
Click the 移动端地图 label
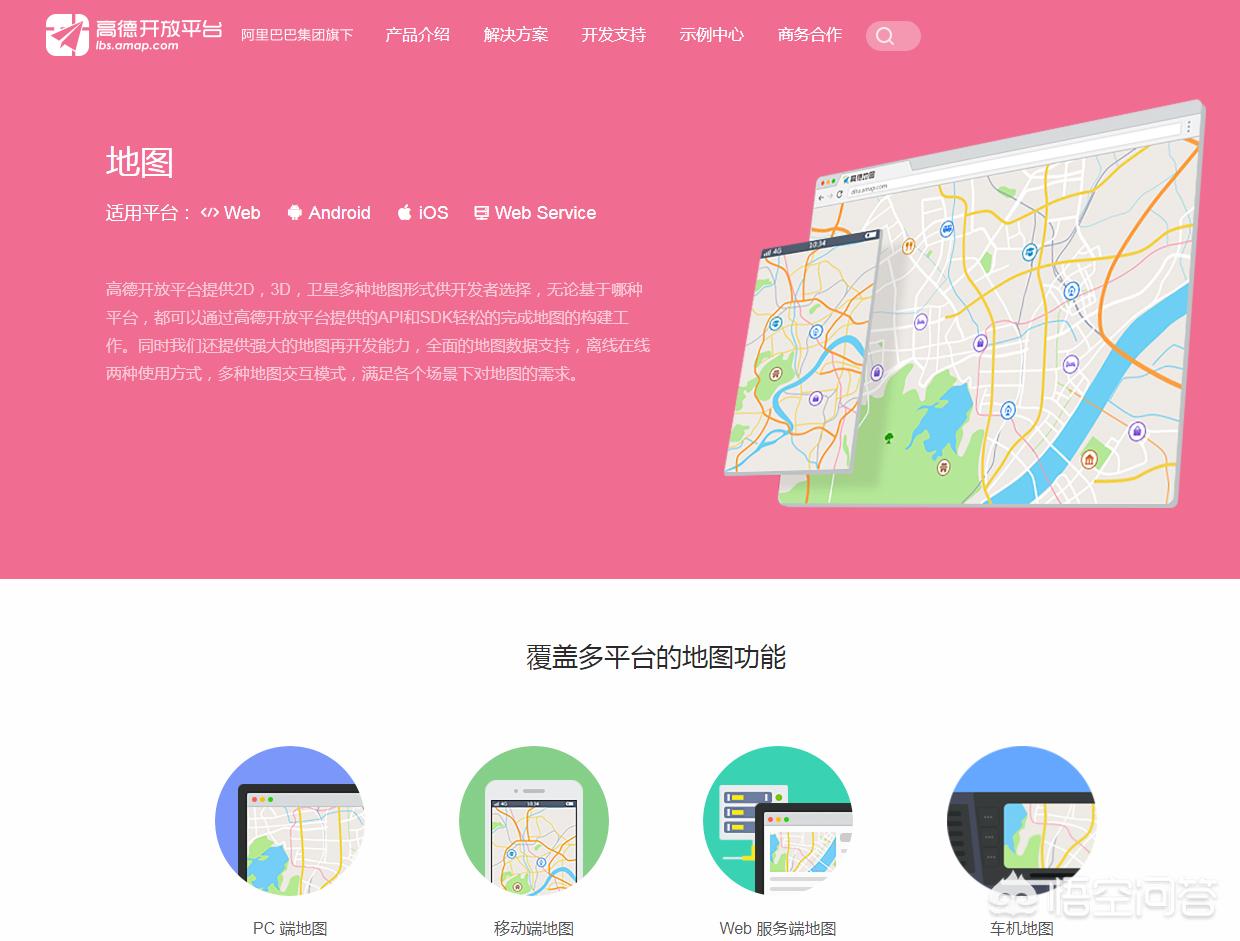[534, 929]
